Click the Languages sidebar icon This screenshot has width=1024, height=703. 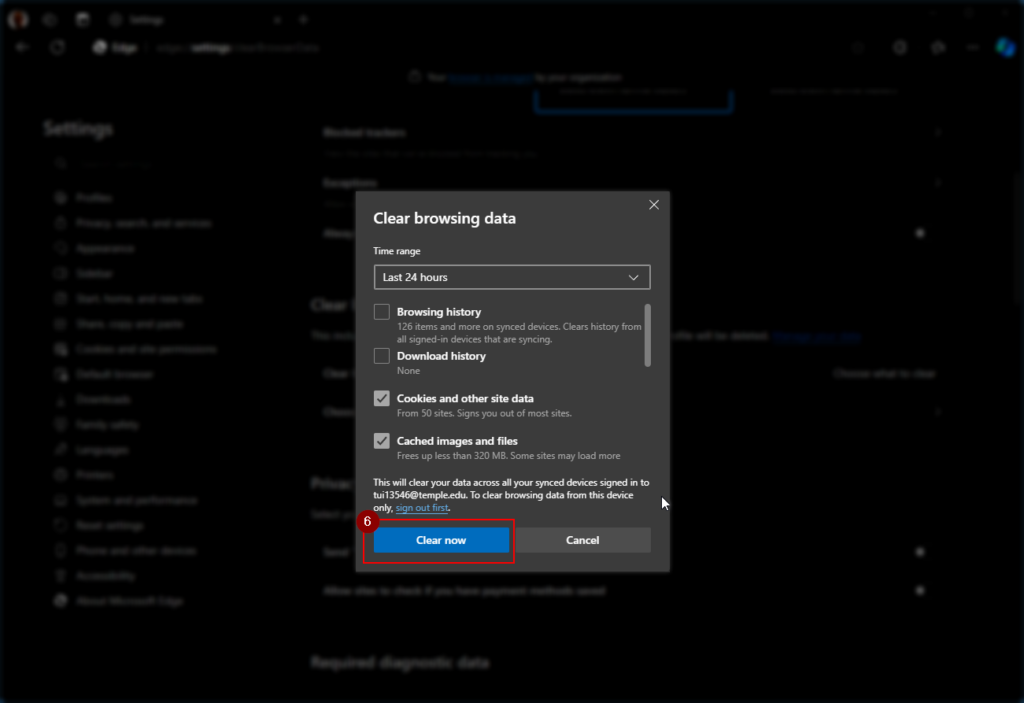click(x=60, y=450)
